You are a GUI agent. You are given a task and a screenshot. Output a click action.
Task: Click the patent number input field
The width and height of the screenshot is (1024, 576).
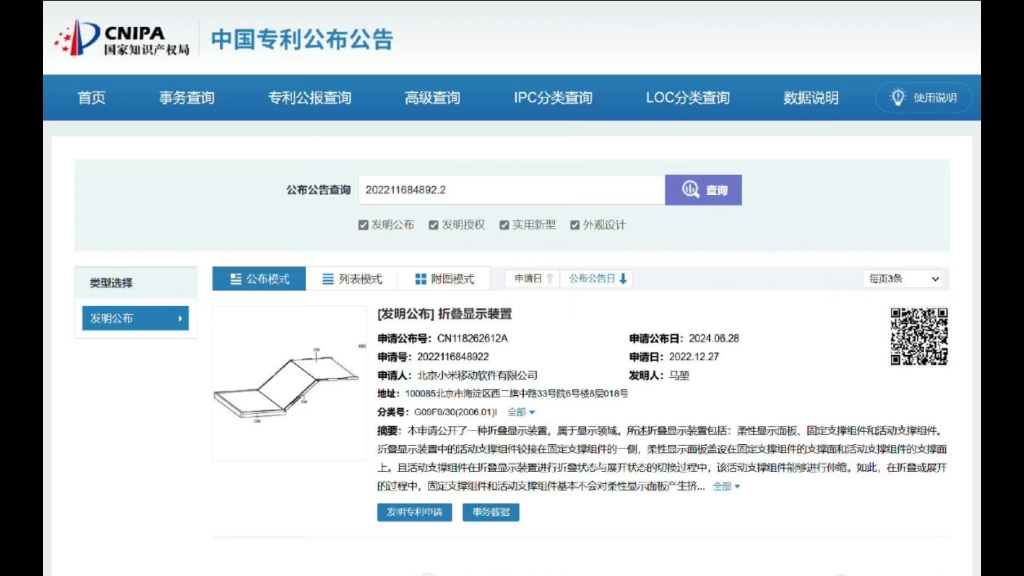[510, 189]
